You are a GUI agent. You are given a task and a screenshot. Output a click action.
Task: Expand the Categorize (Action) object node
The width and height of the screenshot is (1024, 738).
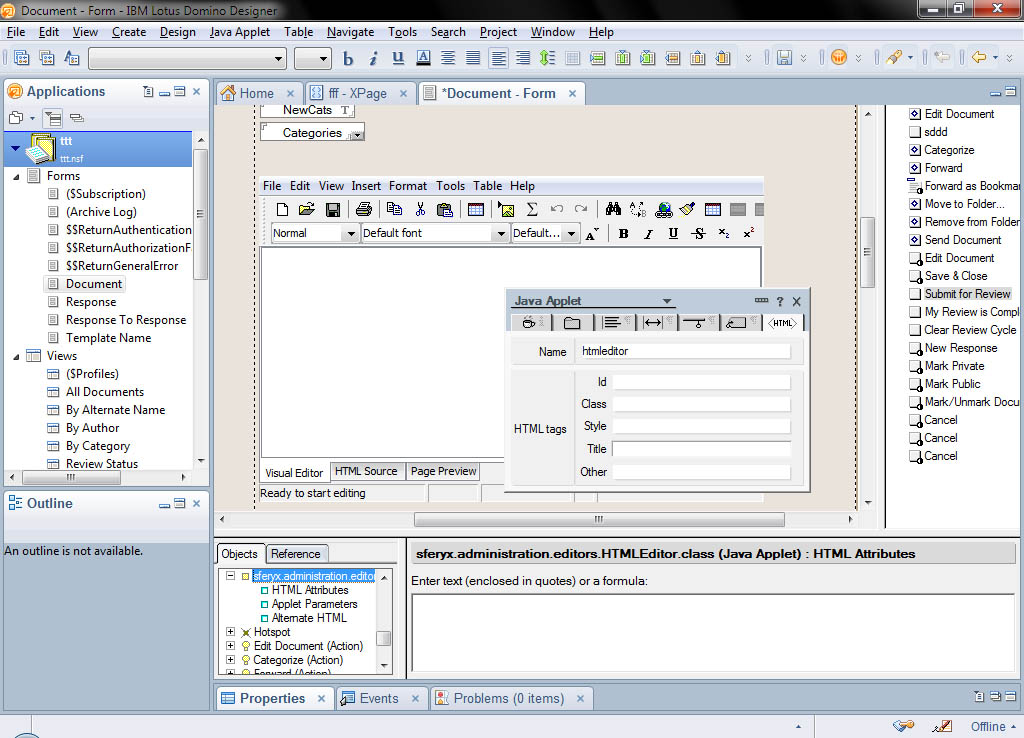[x=231, y=660]
